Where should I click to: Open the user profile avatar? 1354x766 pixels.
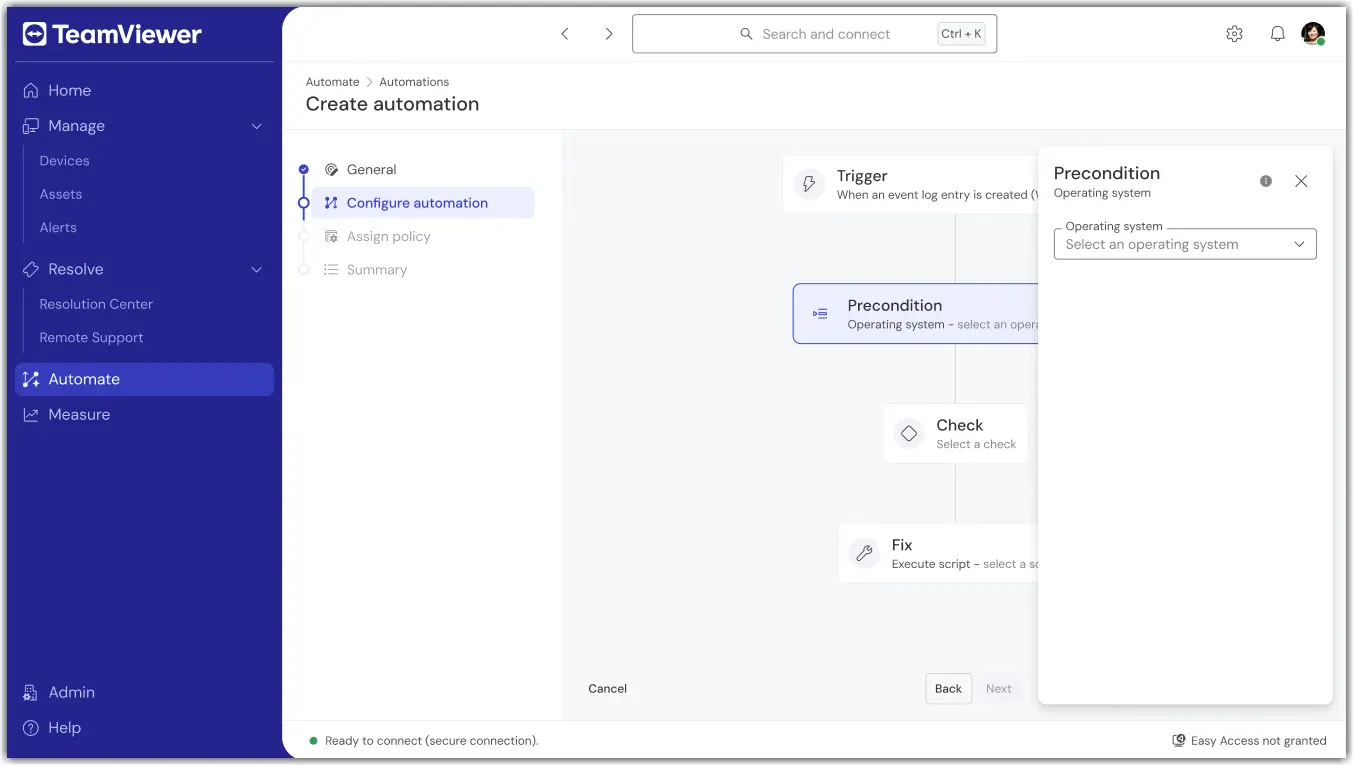click(x=1313, y=34)
